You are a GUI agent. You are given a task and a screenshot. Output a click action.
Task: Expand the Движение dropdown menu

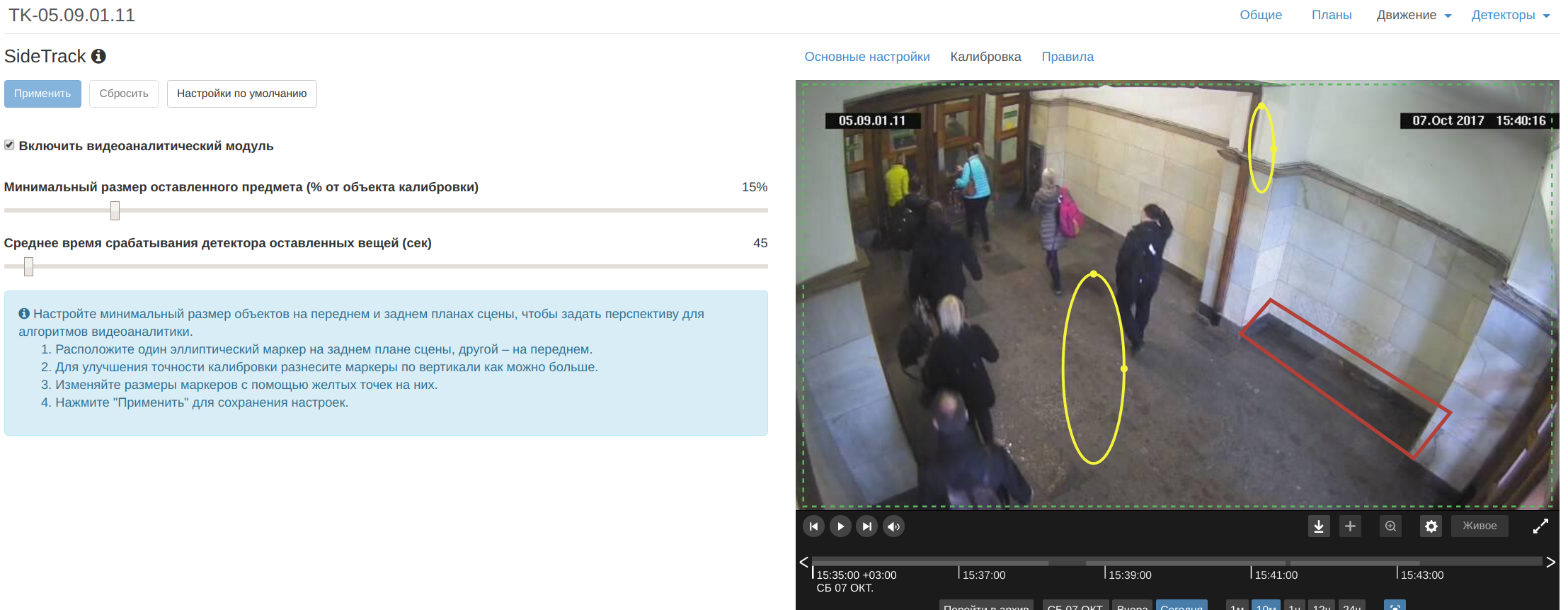pos(1414,15)
